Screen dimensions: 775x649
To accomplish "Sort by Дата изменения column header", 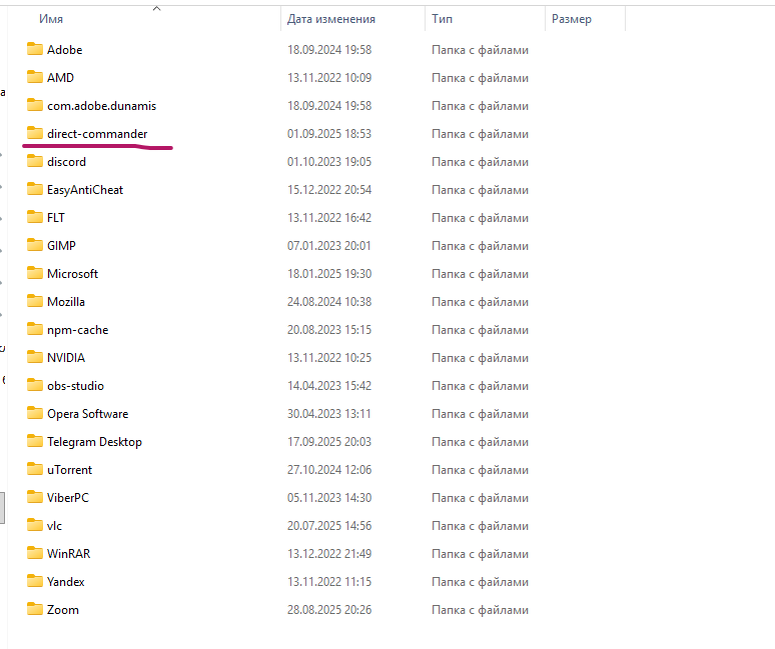I will pyautogui.click(x=331, y=19).
